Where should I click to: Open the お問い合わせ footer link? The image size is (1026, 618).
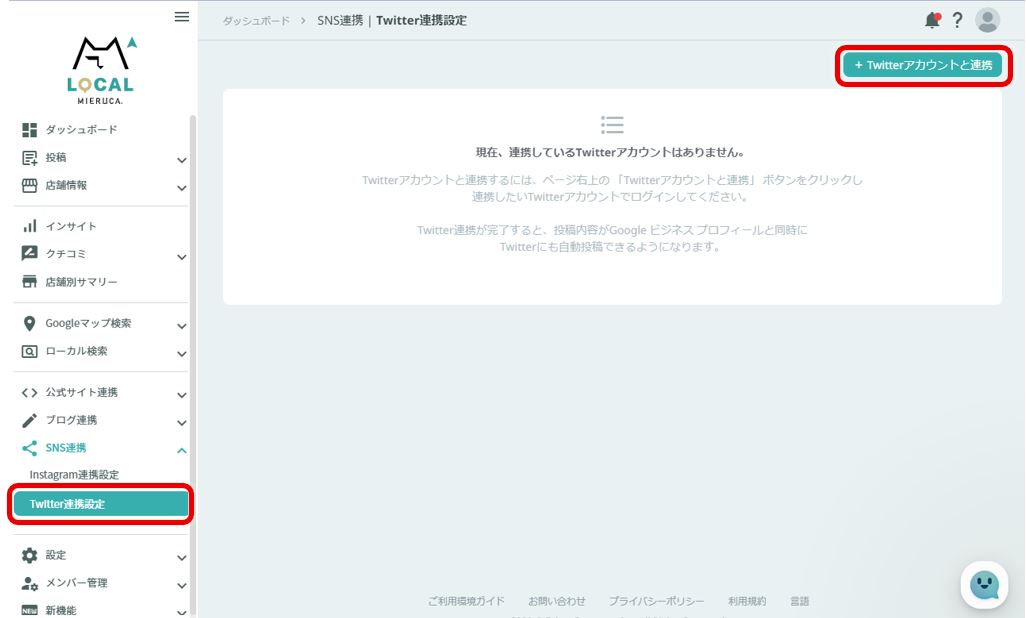(557, 601)
